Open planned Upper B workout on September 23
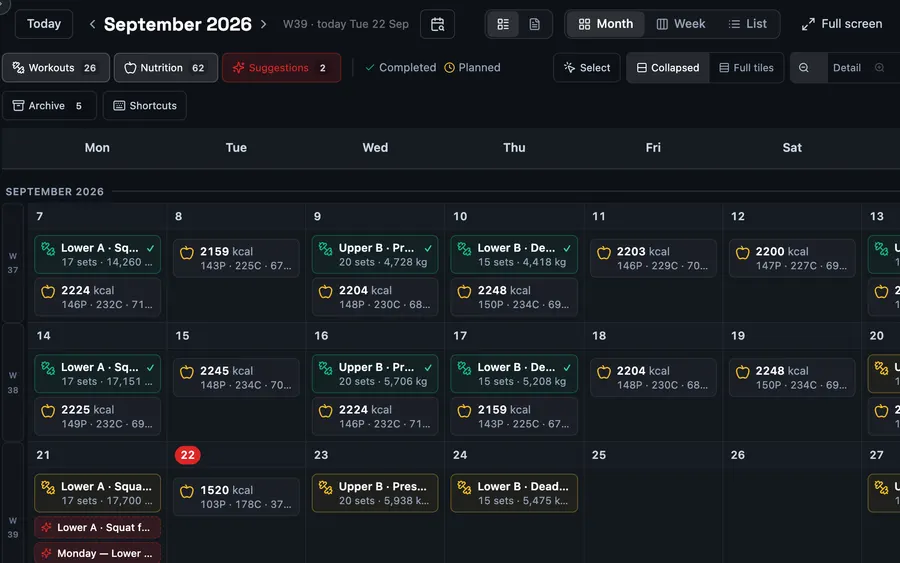Viewport: 900px width, 563px height. pos(375,493)
